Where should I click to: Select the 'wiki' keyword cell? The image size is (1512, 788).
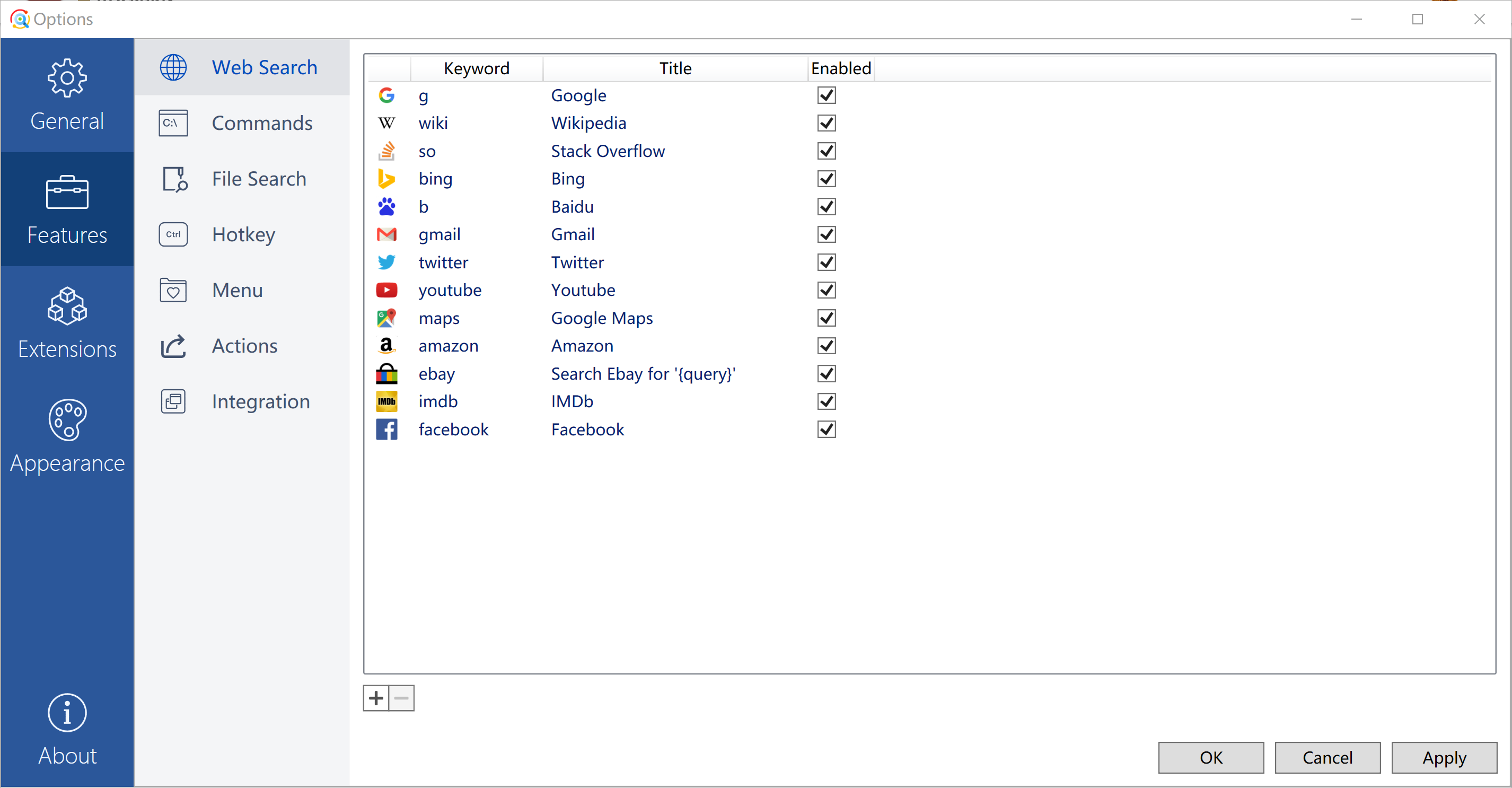coord(433,124)
